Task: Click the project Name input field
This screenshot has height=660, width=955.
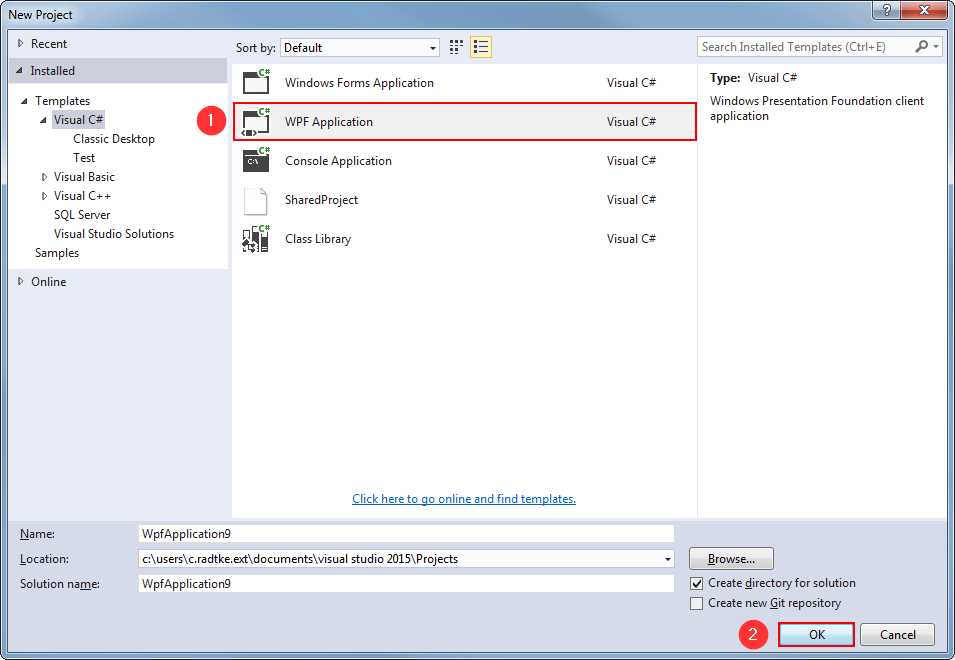Action: [x=406, y=533]
